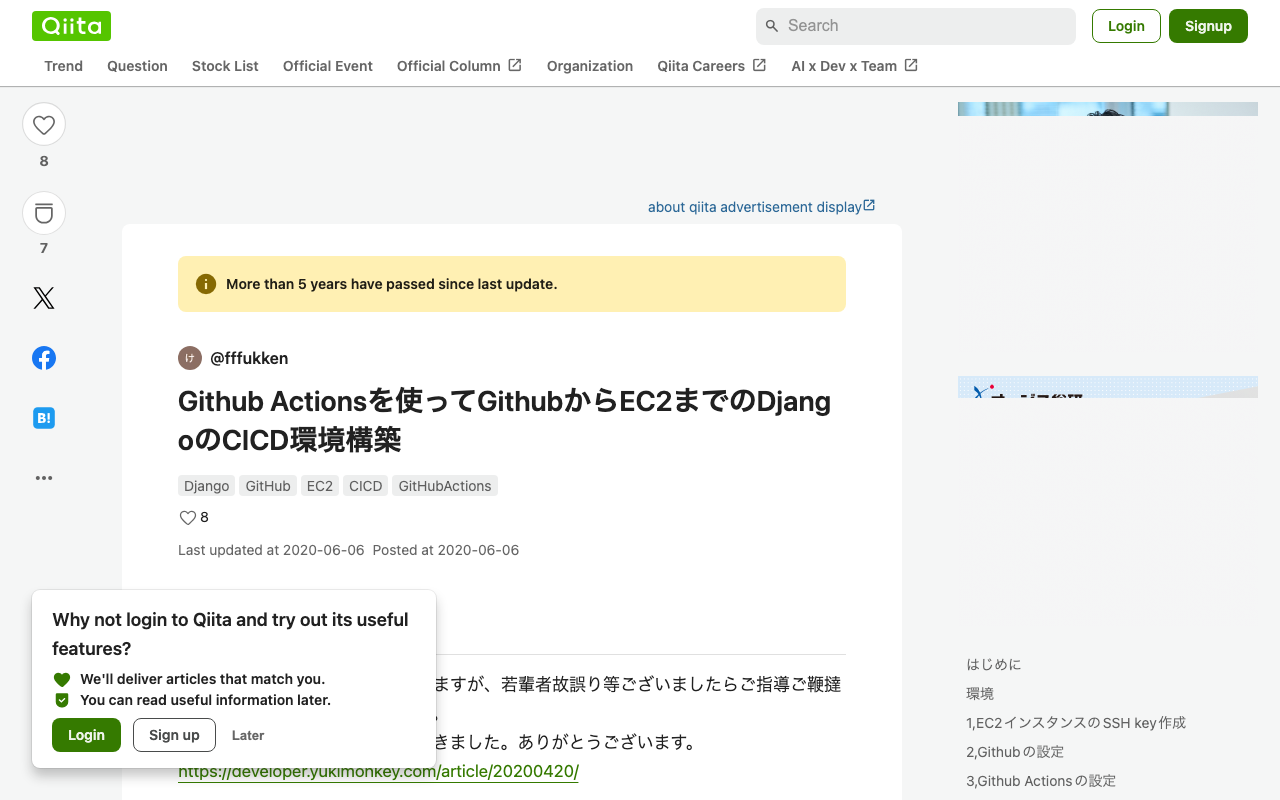Like the article with the heart below tags
The width and height of the screenshot is (1280, 800).
click(187, 517)
